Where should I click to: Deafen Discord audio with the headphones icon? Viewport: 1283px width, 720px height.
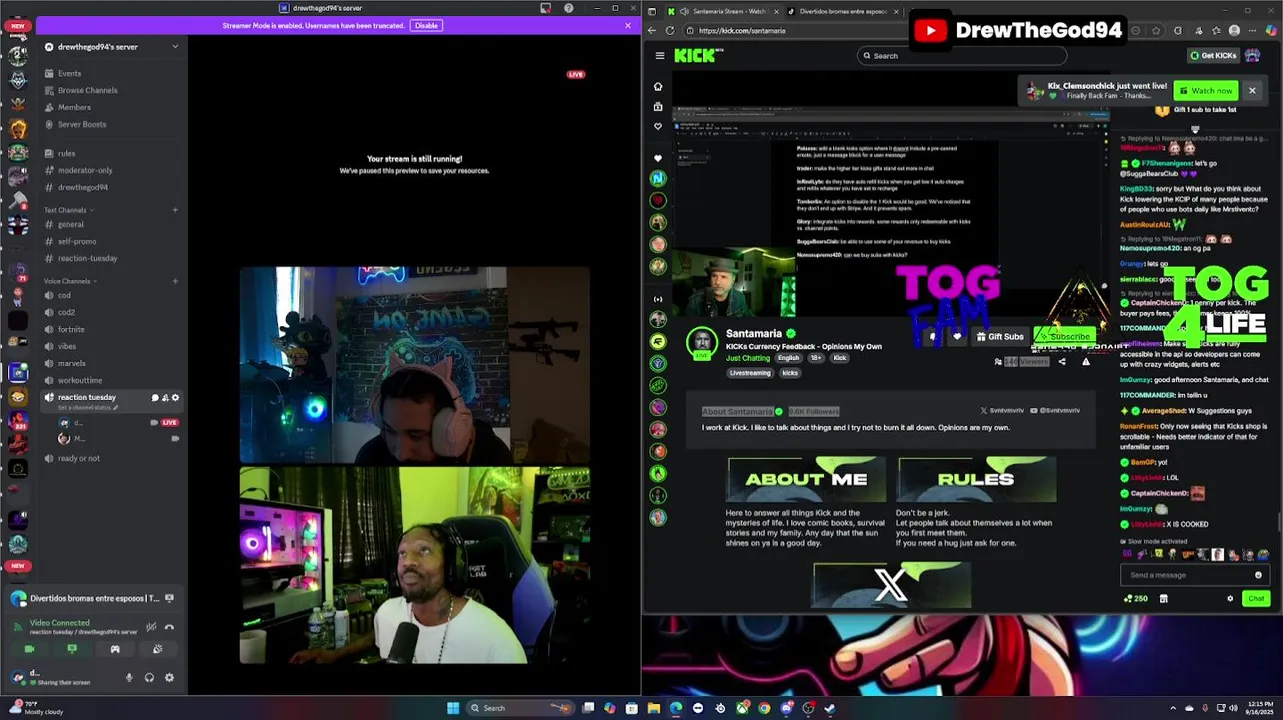coord(149,677)
